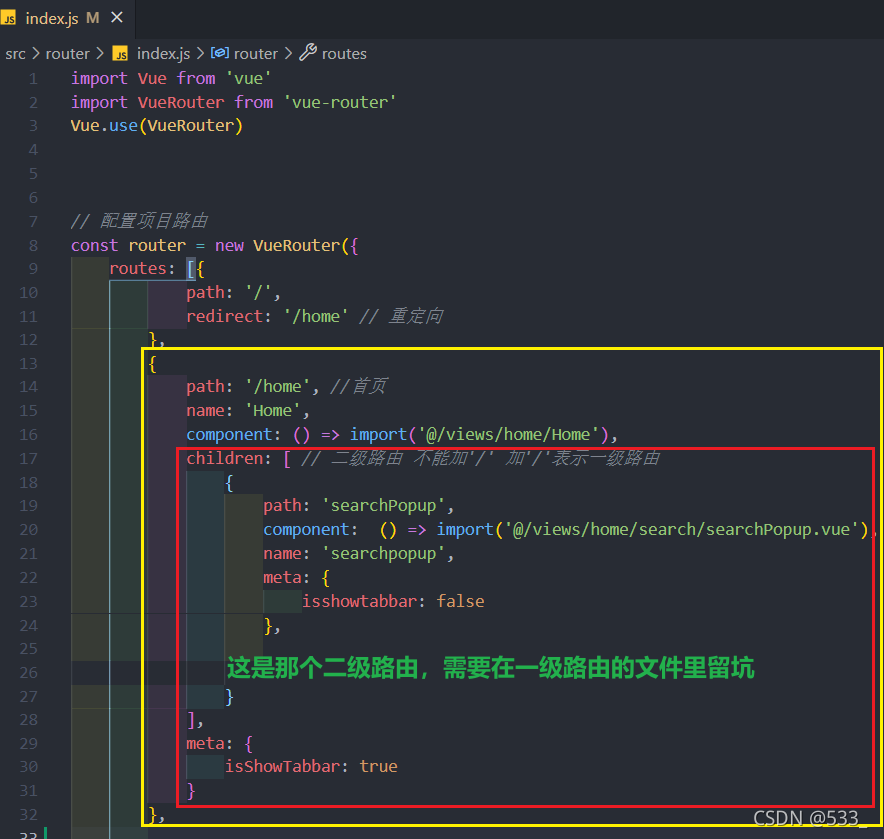The width and height of the screenshot is (884, 839).
Task: Click line number 16 in the gutter
Action: 28,434
